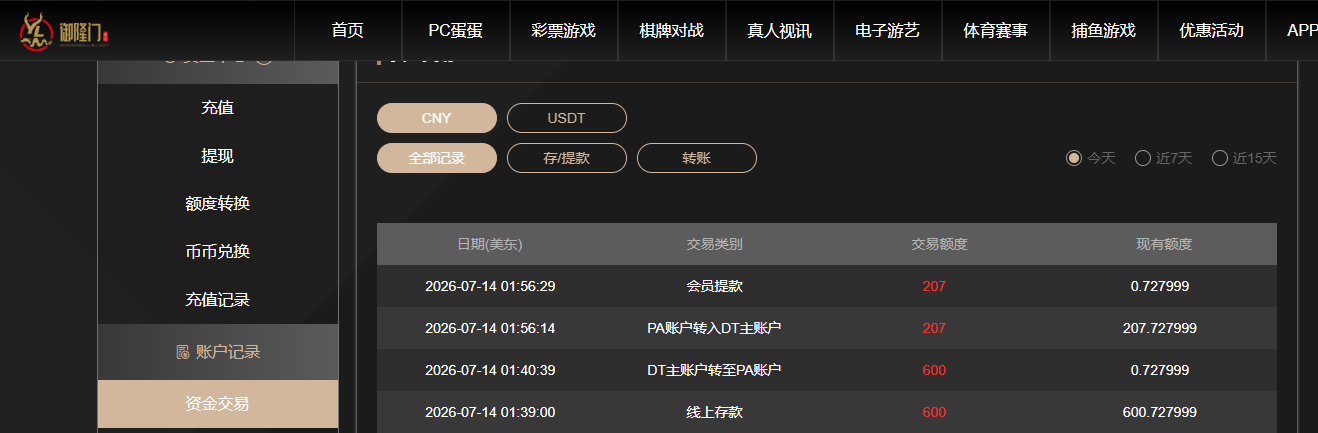The image size is (1318, 433).
Task: Click the balance 207.727999
Action: click(x=1160, y=328)
